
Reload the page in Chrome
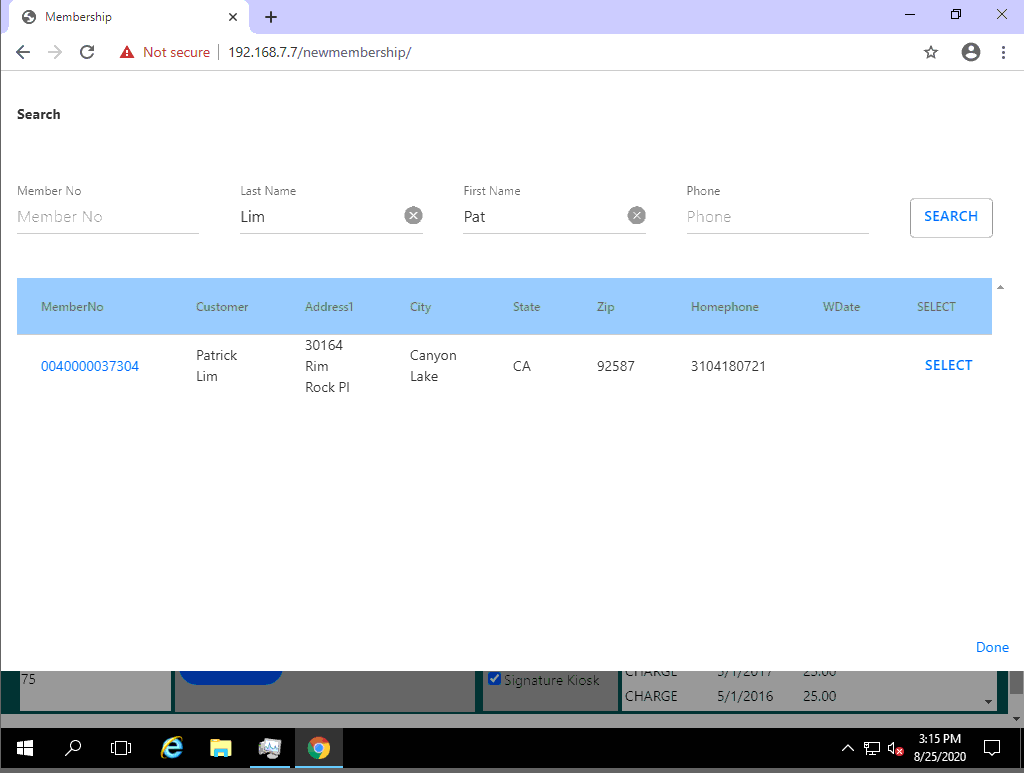point(87,52)
